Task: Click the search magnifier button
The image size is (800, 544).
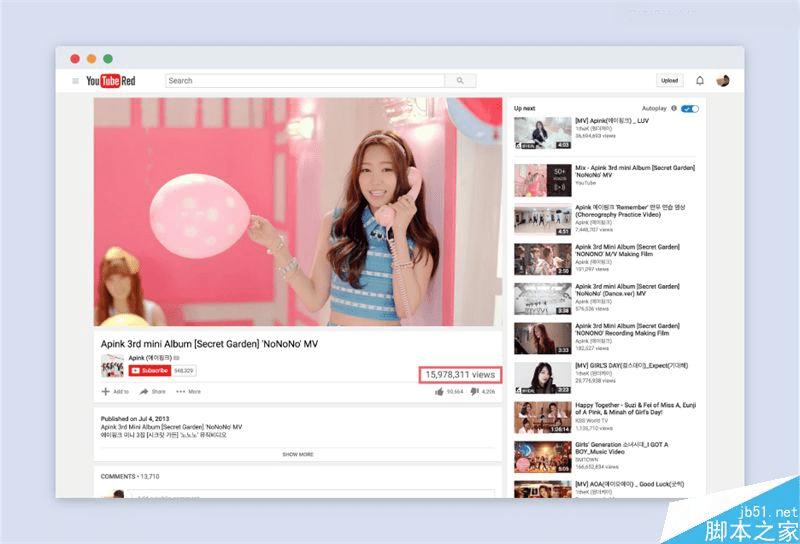Action: point(460,81)
